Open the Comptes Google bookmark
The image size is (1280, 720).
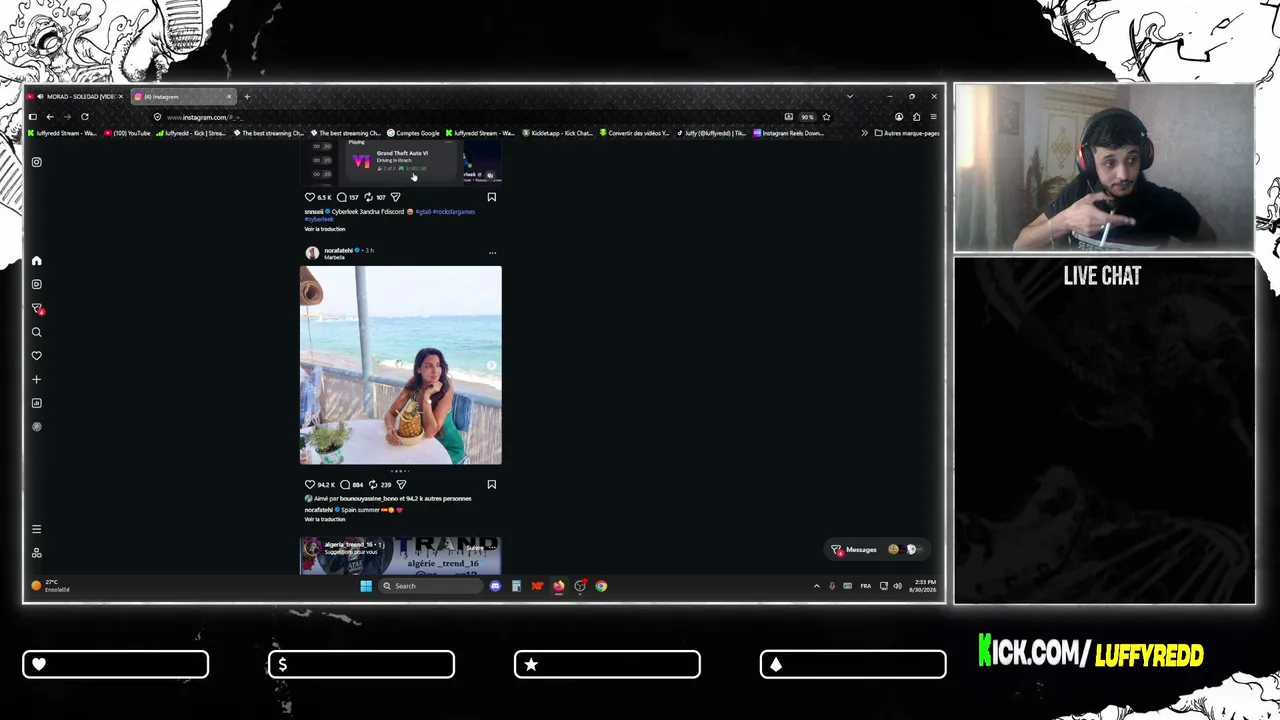412,133
